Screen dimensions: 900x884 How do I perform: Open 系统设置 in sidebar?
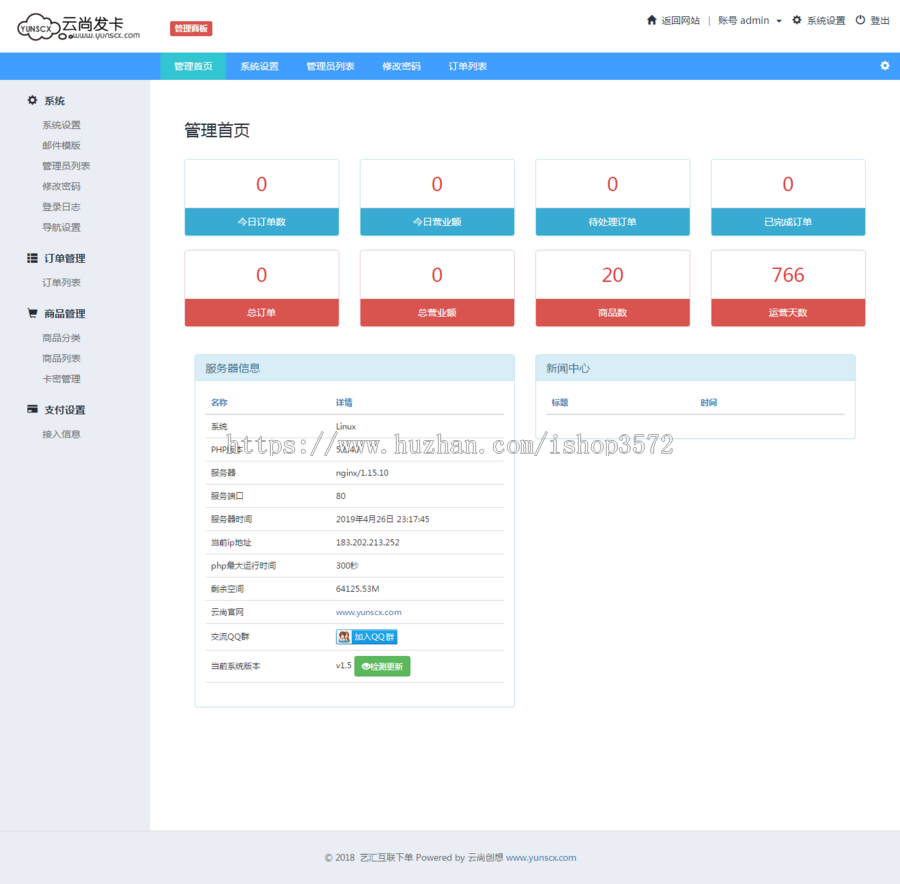(x=61, y=125)
